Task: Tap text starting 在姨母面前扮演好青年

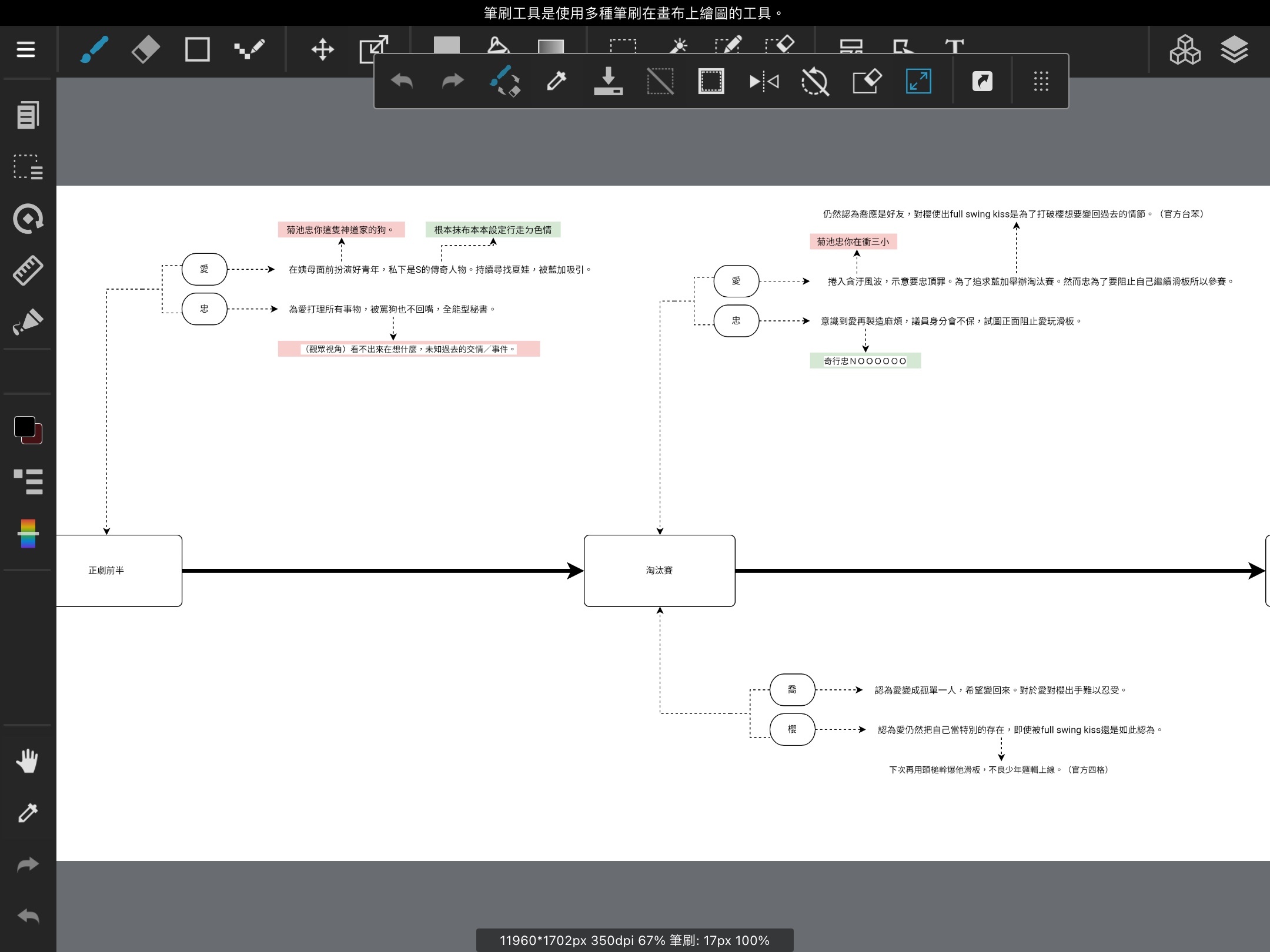Action: (x=440, y=270)
